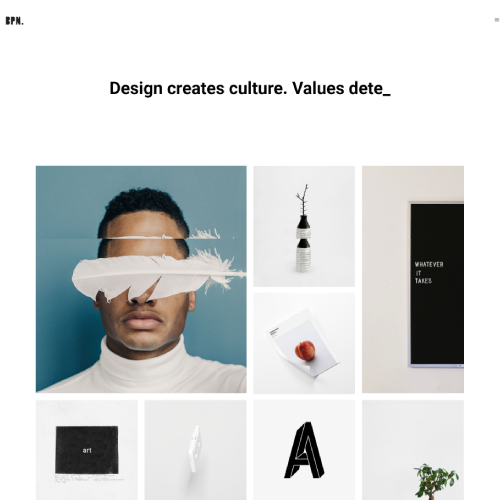Click the white turtleneck in the portrait
Viewport: 500px width, 500px height.
coord(147,370)
